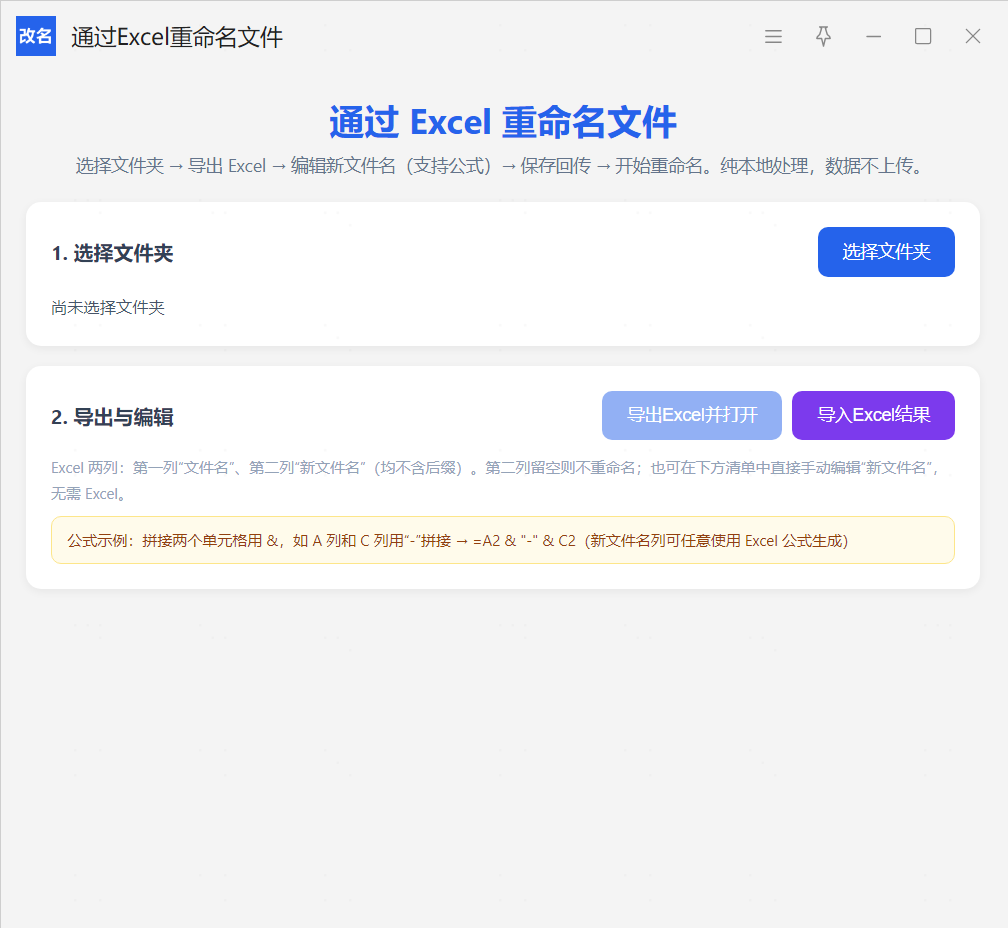
Task: Click the heading 1. 选择文件夹
Action: (x=112, y=253)
